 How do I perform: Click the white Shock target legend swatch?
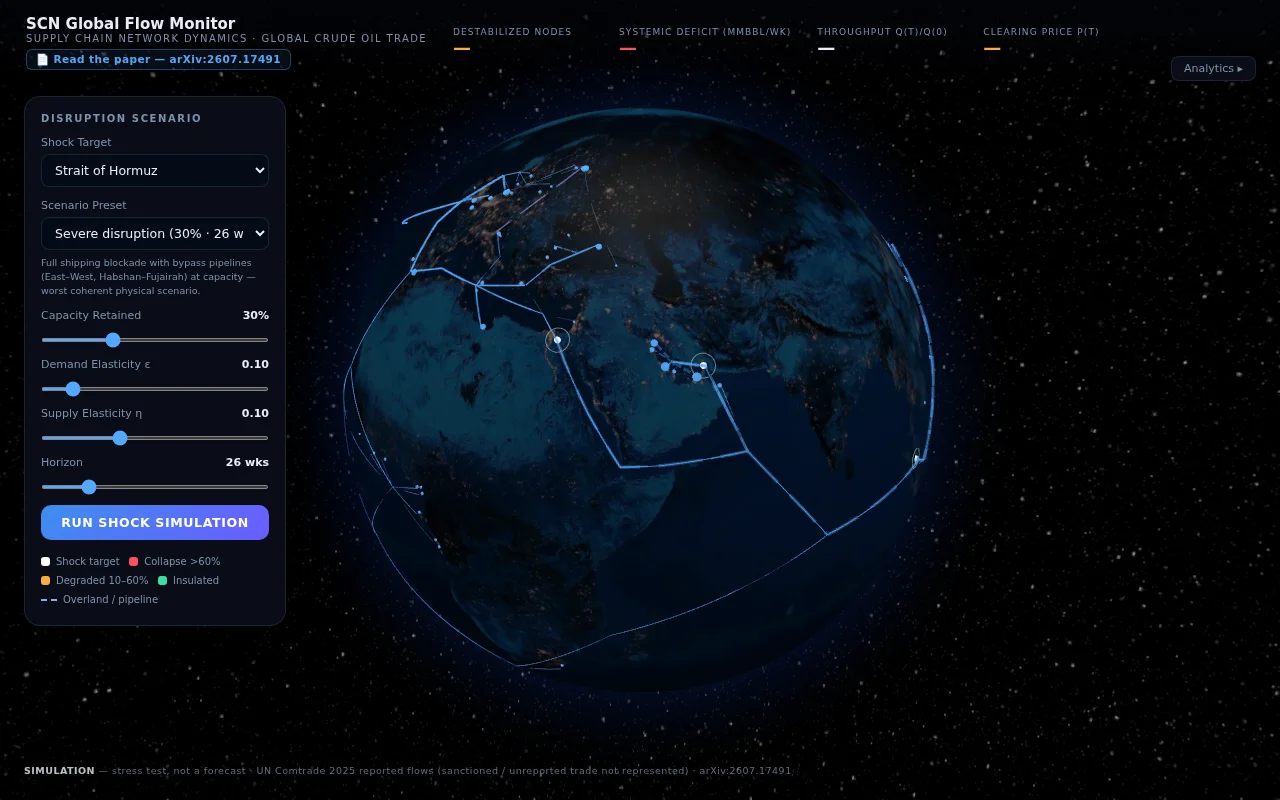pyautogui.click(x=46, y=562)
